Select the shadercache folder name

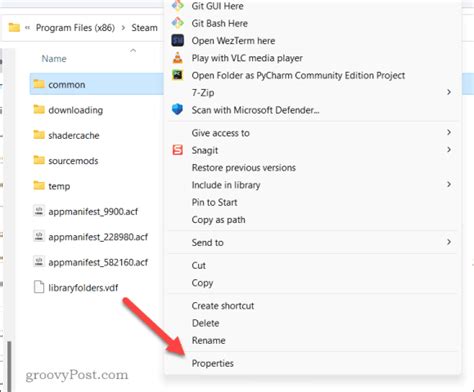(74, 135)
